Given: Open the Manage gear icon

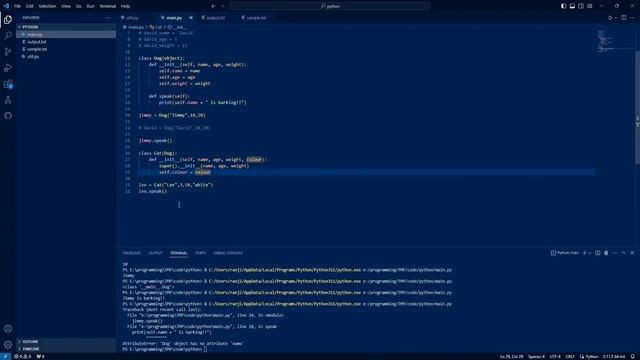Looking at the screenshot, I should [x=8, y=344].
